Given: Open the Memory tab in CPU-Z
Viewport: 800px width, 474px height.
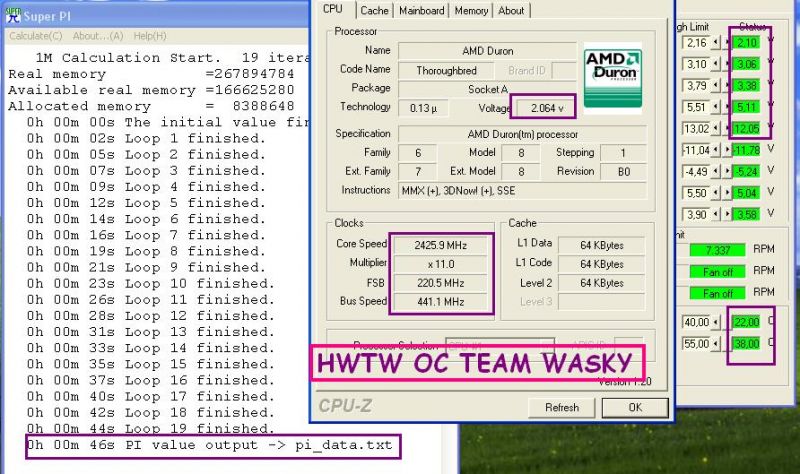Looking at the screenshot, I should coord(471,10).
